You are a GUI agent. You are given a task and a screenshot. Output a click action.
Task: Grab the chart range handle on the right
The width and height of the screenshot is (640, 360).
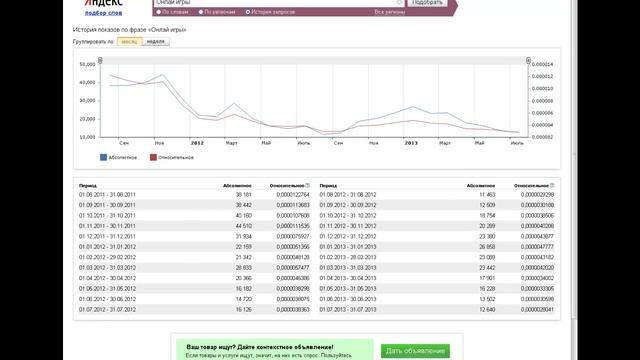[x=528, y=60]
